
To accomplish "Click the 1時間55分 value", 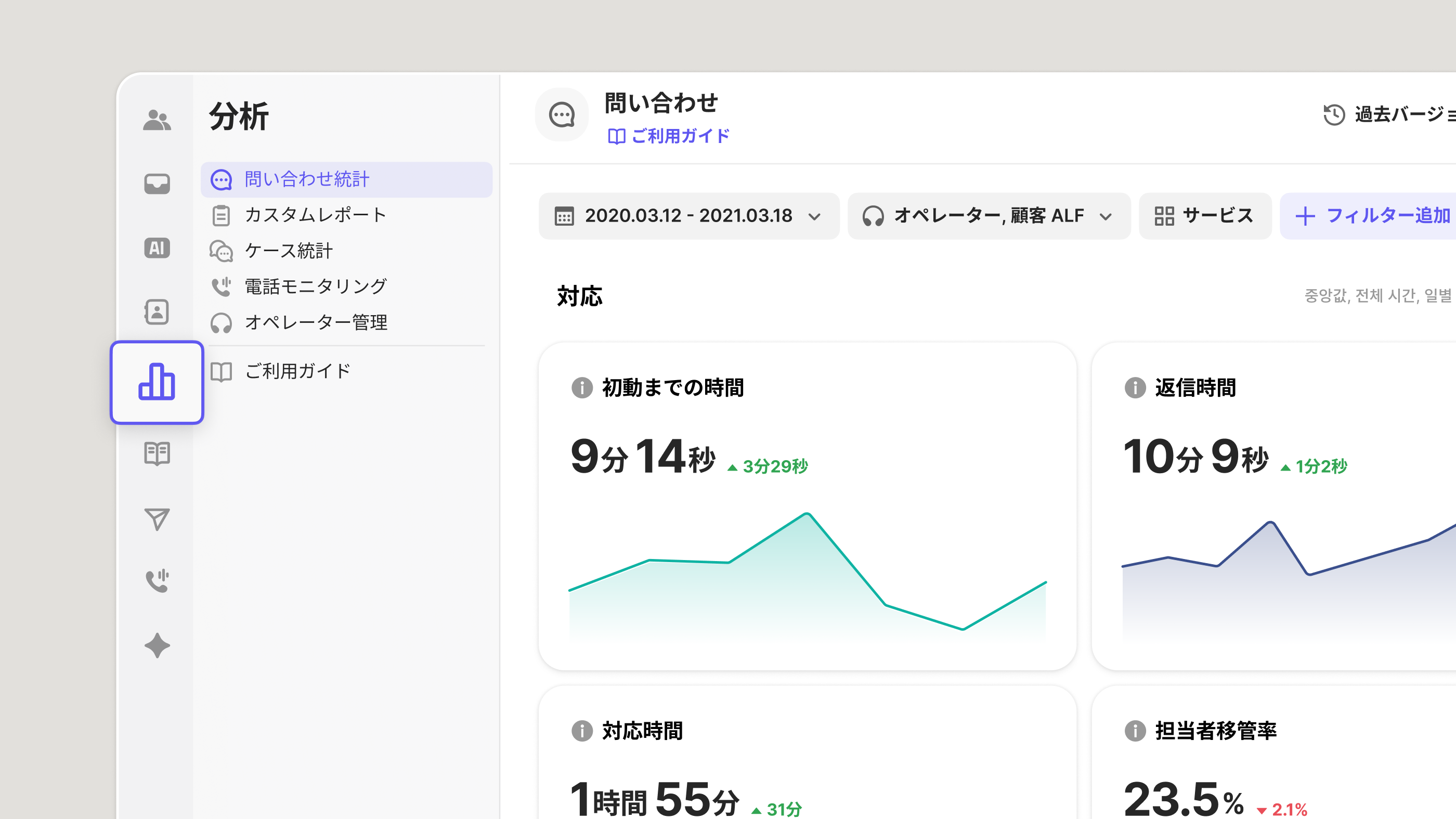I will 655,799.
